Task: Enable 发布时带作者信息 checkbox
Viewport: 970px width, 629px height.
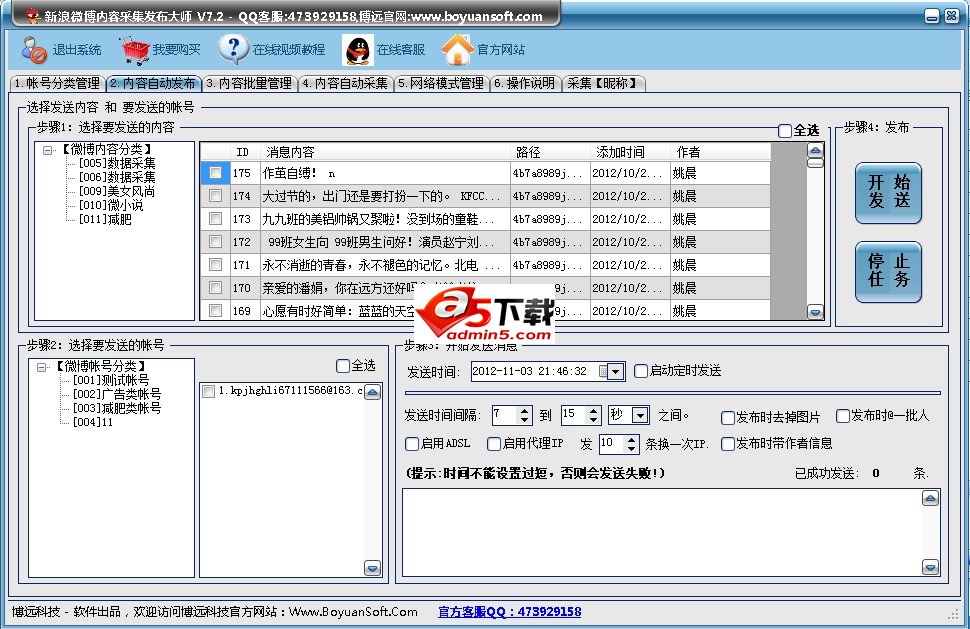Action: pyautogui.click(x=728, y=444)
